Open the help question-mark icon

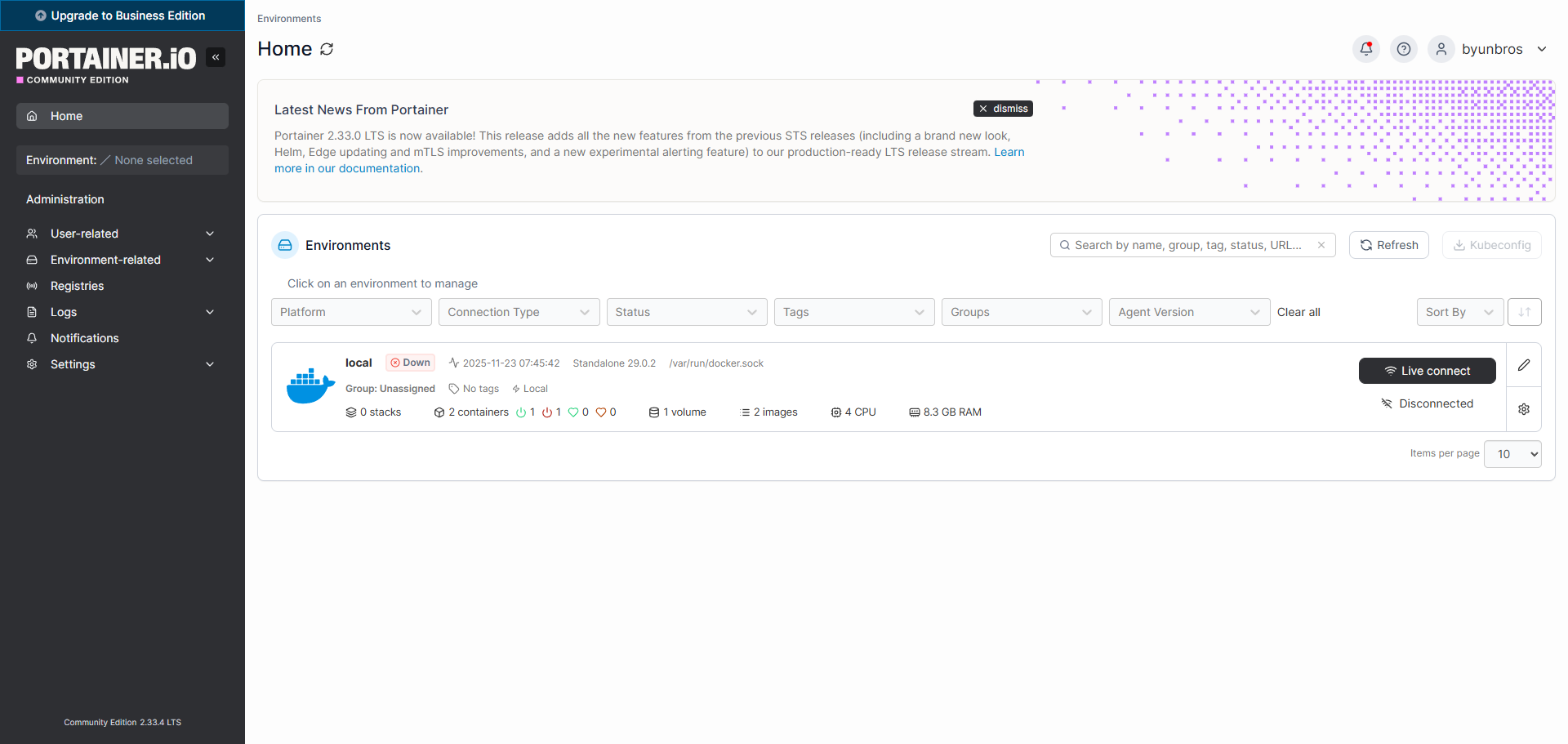[1404, 49]
